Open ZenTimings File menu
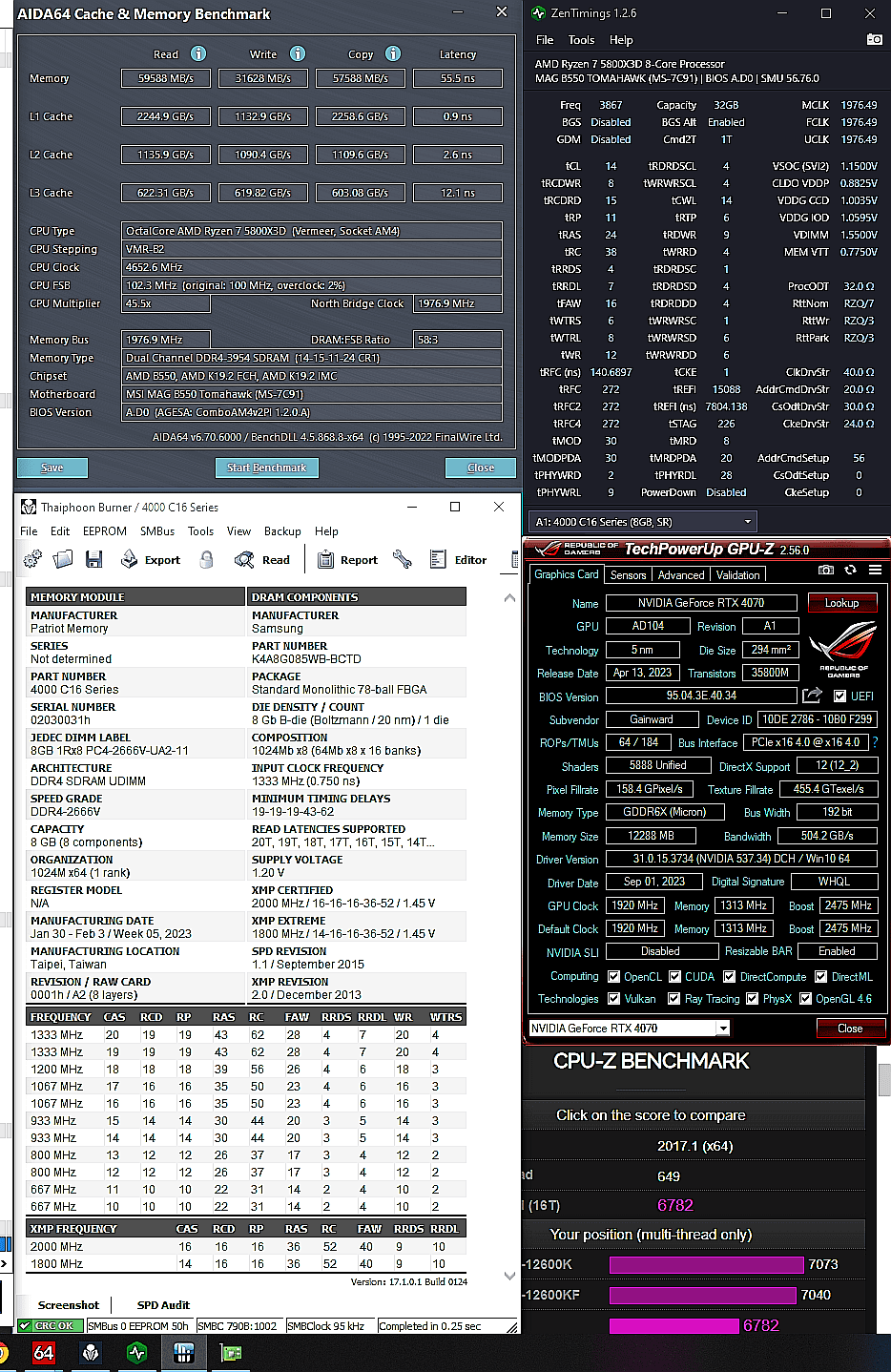 (x=545, y=40)
